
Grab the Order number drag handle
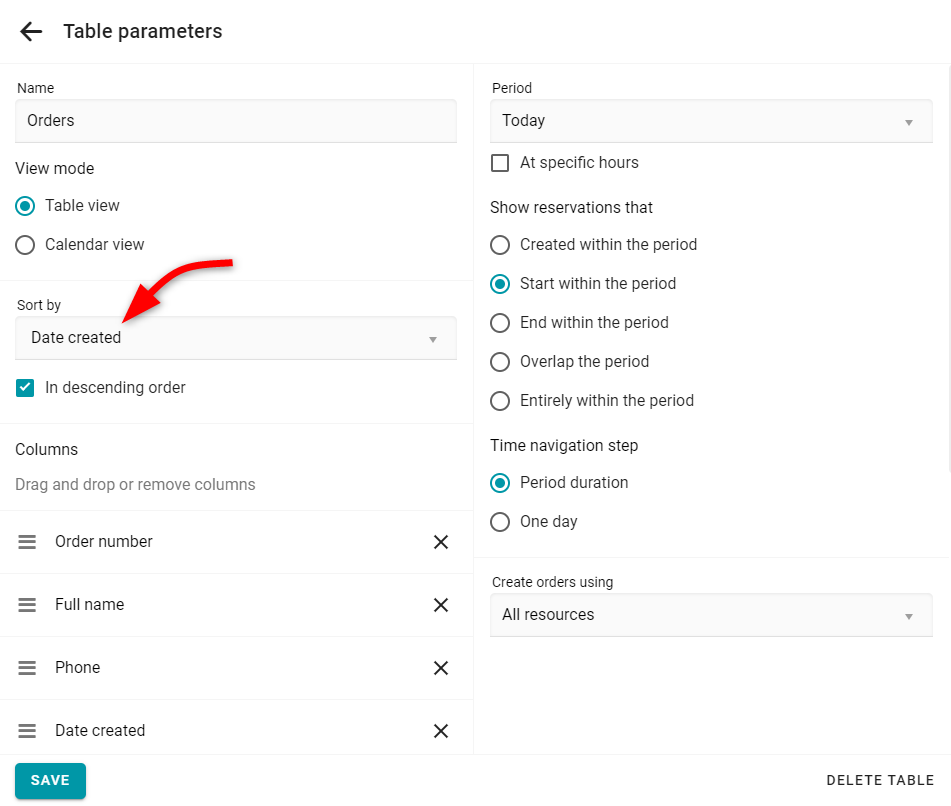point(27,542)
